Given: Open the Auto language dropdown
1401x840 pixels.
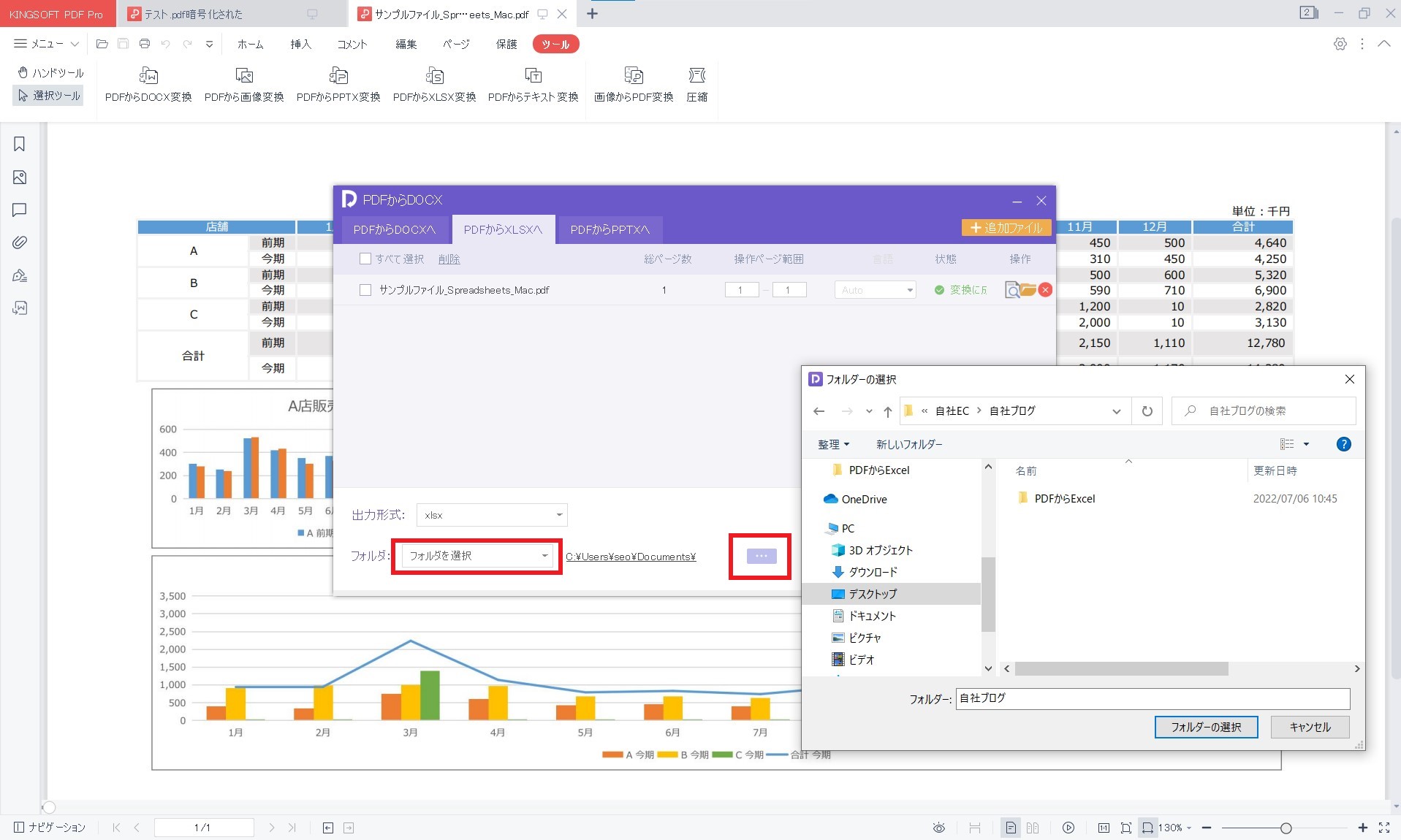Looking at the screenshot, I should pyautogui.click(x=875, y=290).
